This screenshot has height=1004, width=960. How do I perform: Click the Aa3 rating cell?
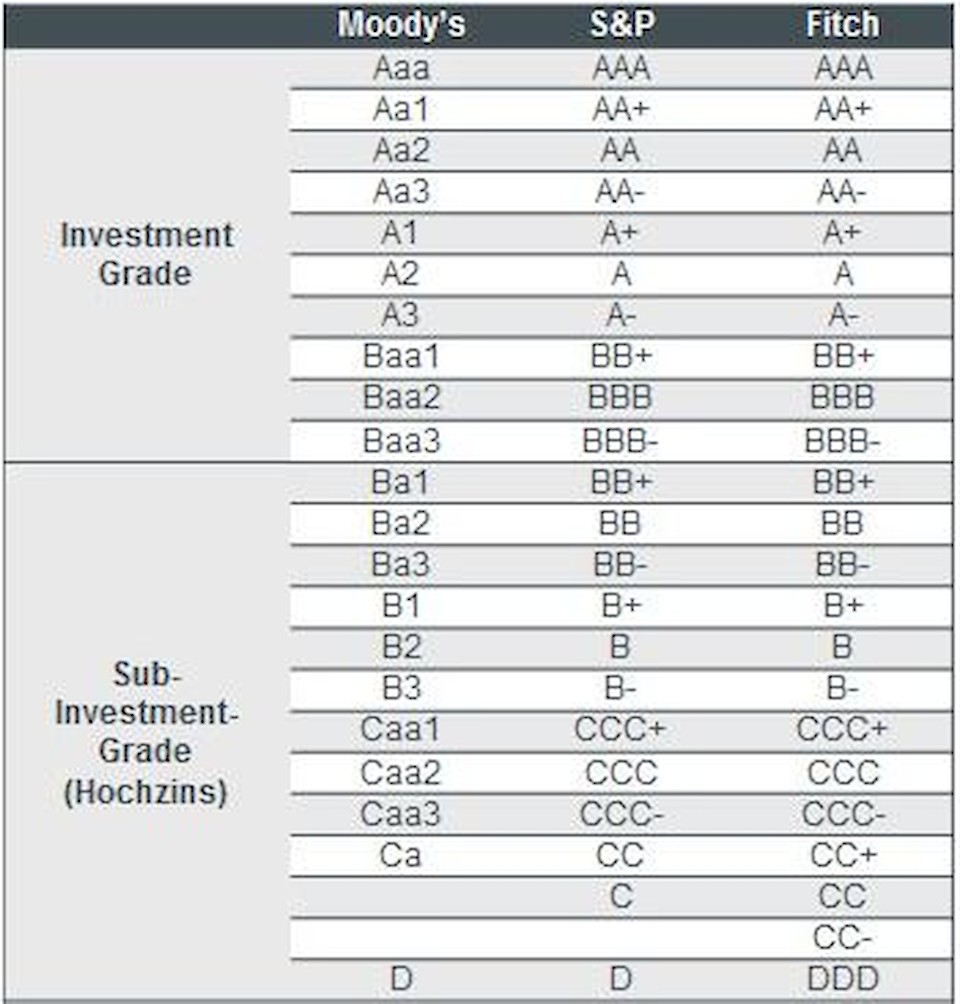(401, 192)
